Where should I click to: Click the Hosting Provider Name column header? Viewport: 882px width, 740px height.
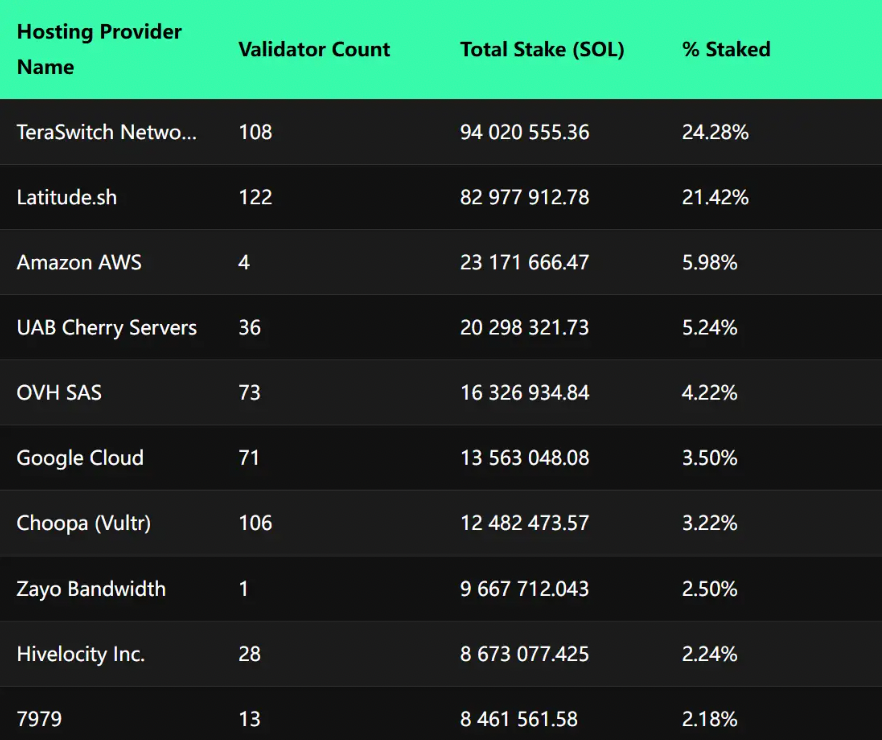pos(99,49)
